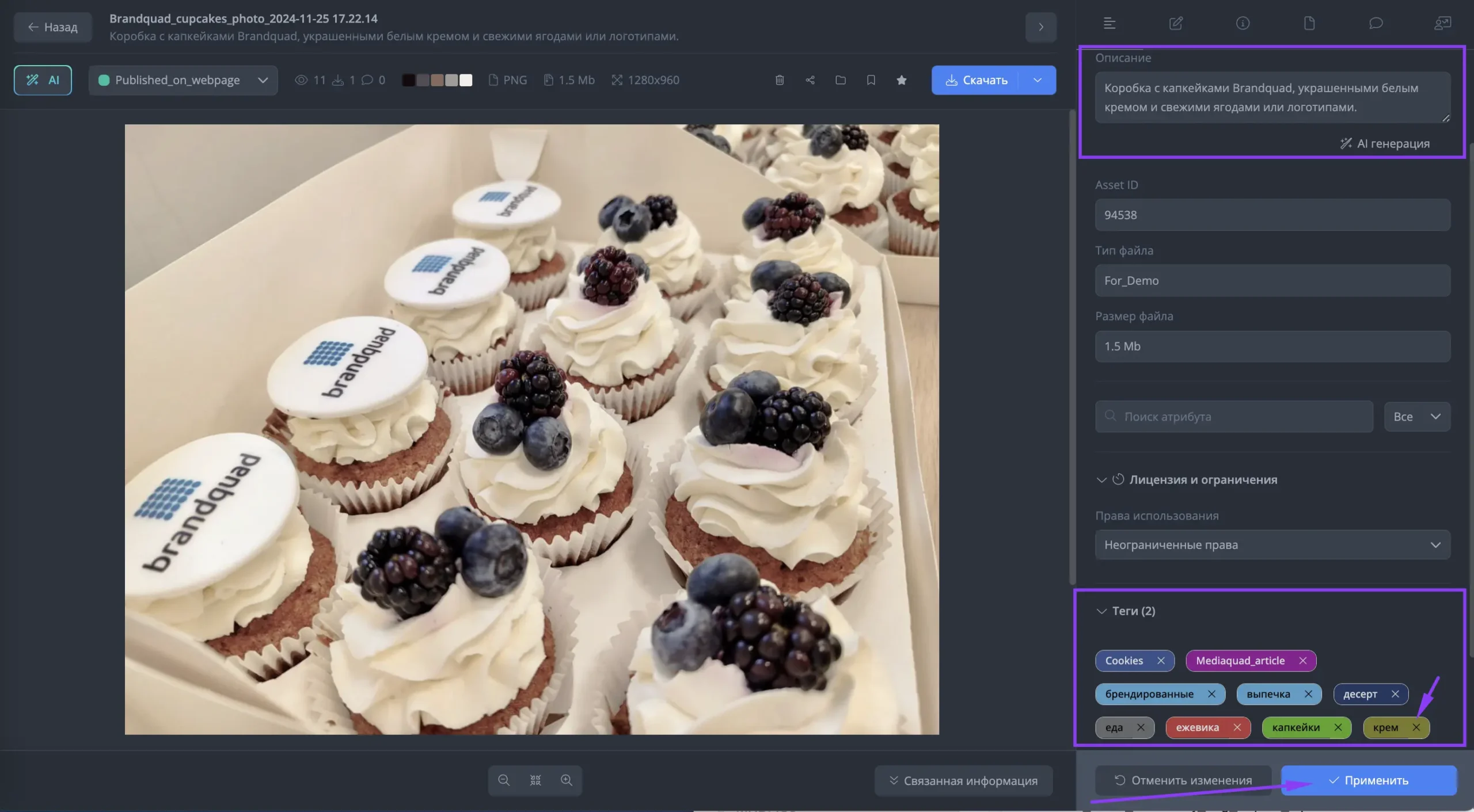Click the Применить apply button

(x=1369, y=780)
